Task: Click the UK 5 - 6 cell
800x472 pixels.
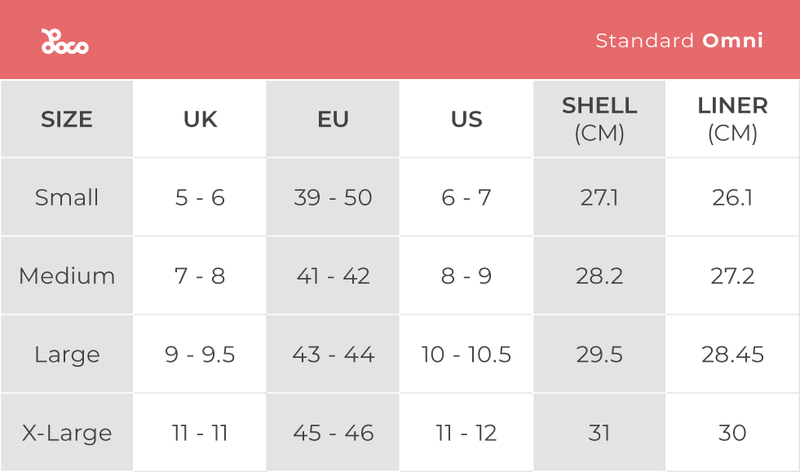Action: pyautogui.click(x=200, y=197)
